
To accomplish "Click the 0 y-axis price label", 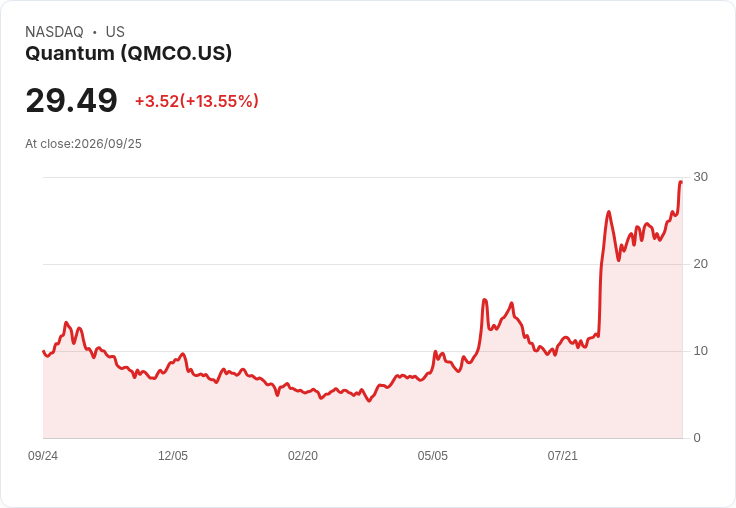I will (x=697, y=438).
